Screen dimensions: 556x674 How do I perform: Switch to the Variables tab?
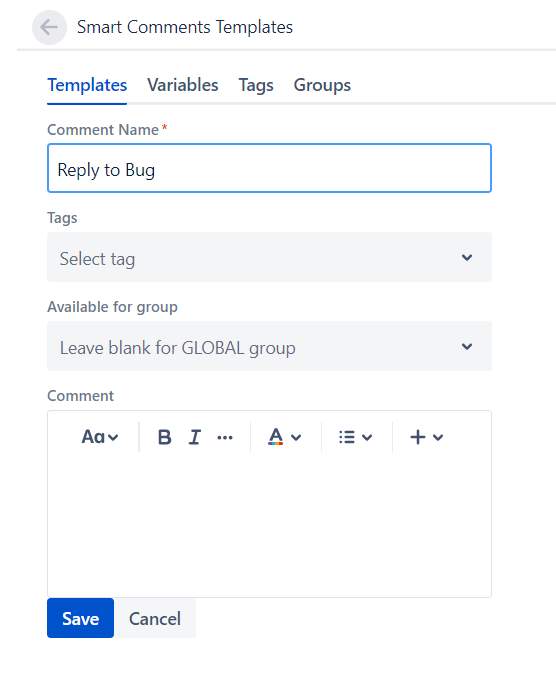coord(183,85)
